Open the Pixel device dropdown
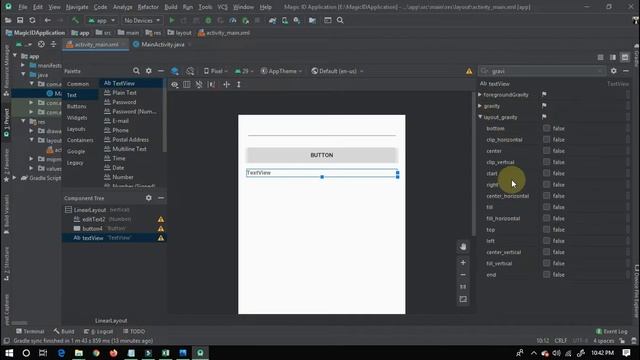The image size is (640, 360). (216, 71)
